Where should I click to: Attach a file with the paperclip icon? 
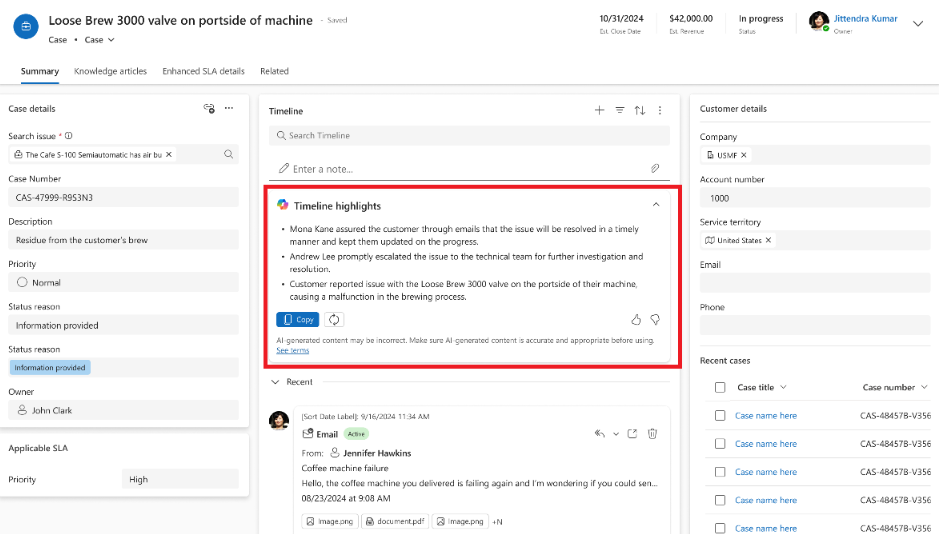pos(655,169)
